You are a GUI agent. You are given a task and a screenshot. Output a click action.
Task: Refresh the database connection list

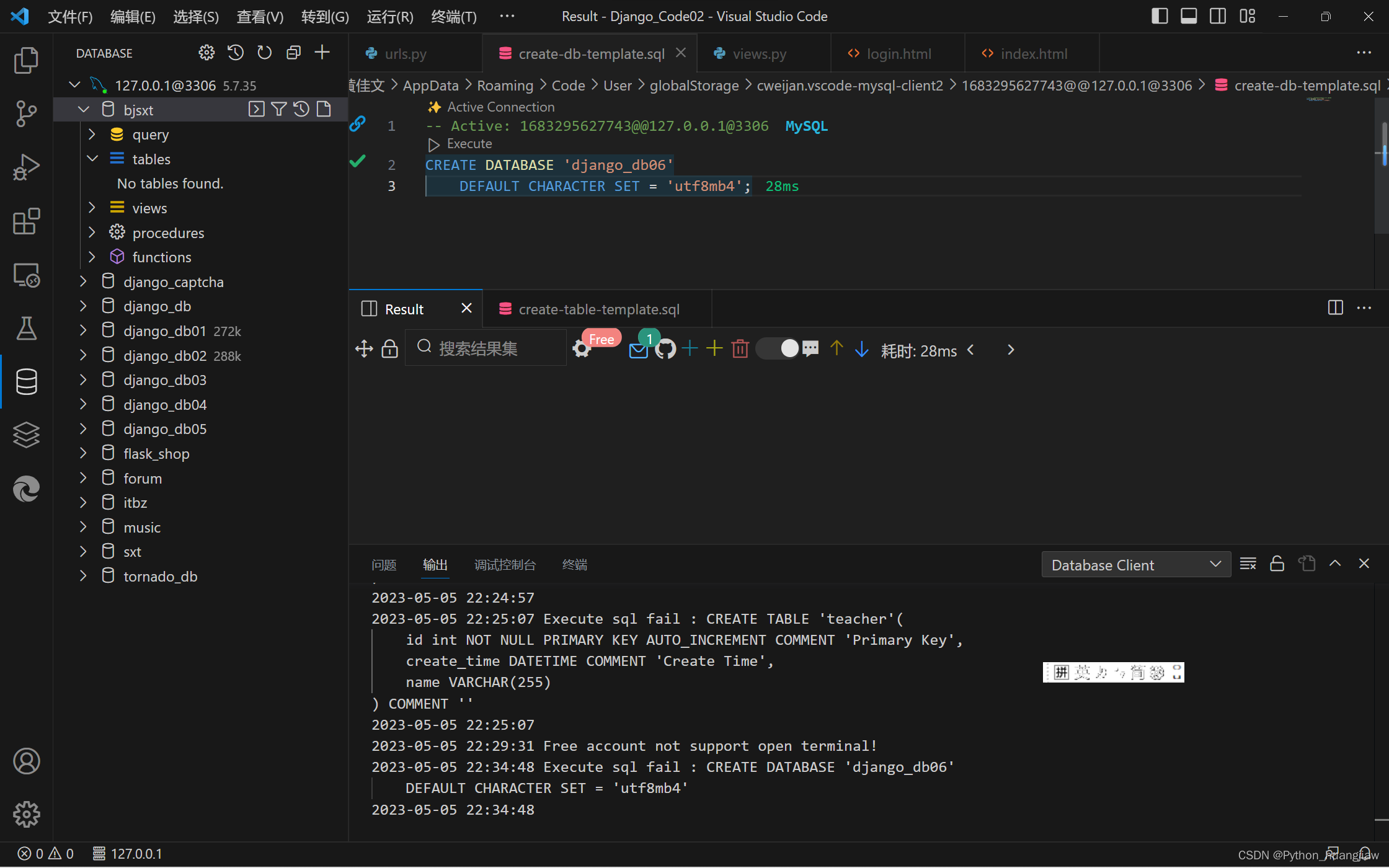click(264, 53)
